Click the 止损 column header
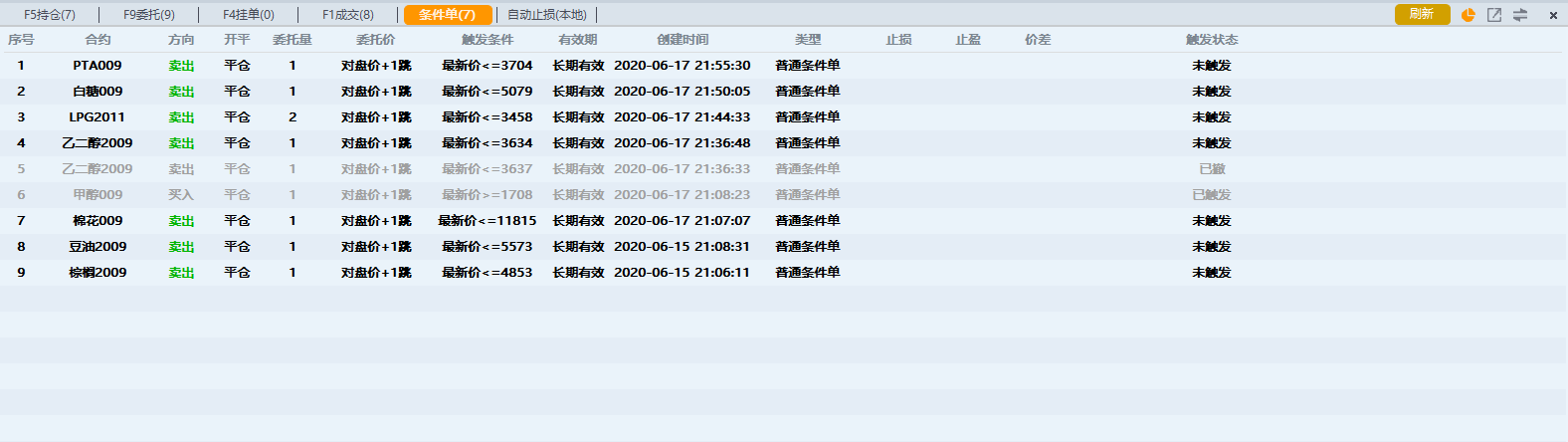Viewport: 1568px width, 442px height. 898,40
